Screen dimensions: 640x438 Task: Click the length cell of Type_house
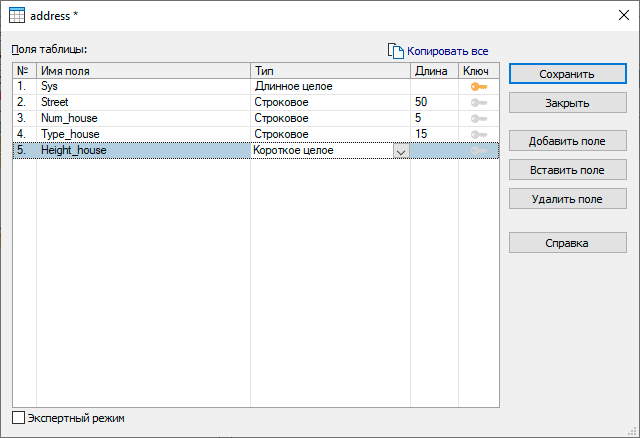(x=434, y=134)
